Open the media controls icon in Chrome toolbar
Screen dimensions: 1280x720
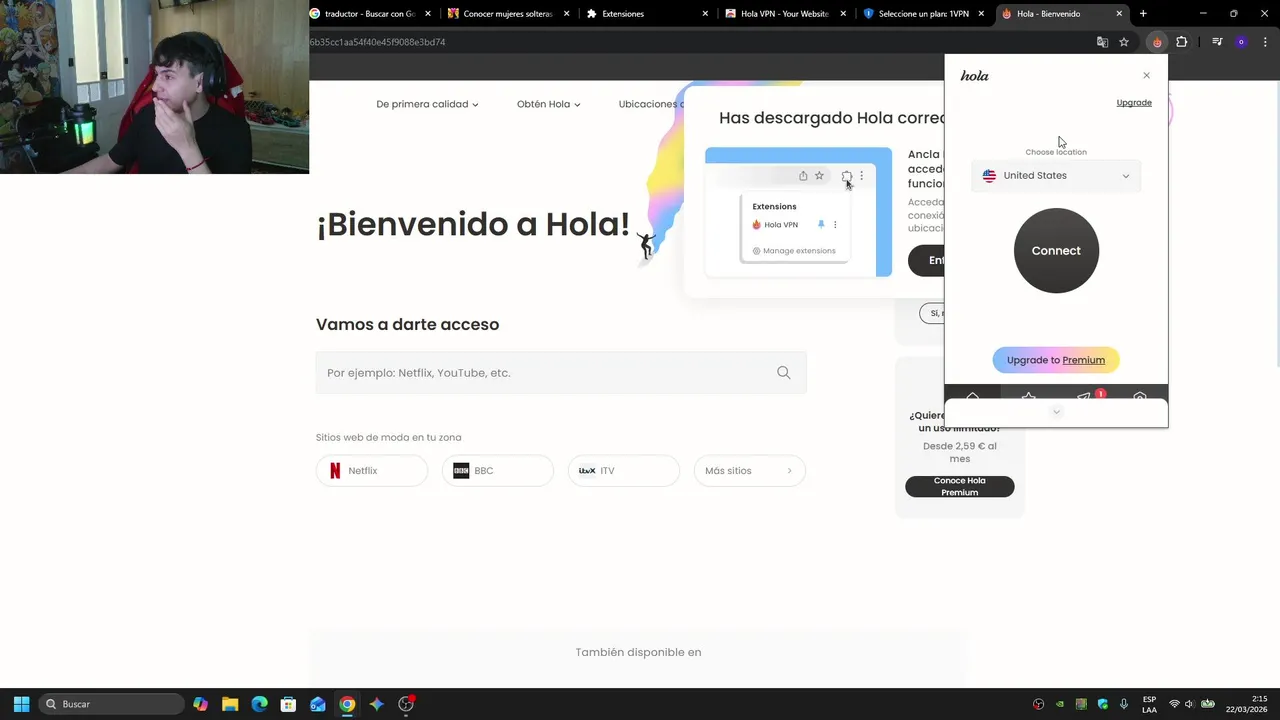coord(1217,42)
